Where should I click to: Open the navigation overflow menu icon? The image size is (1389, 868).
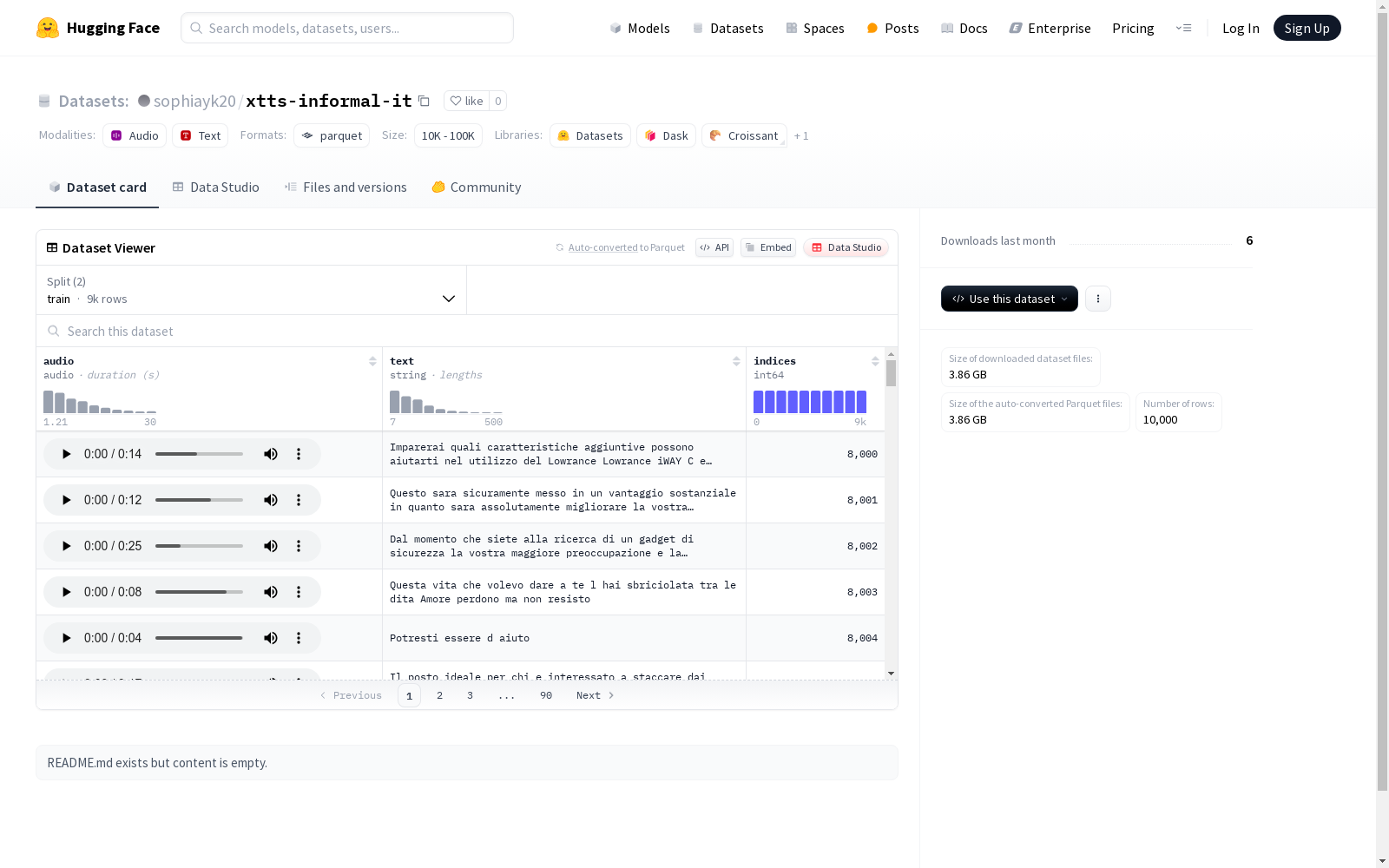1184,28
